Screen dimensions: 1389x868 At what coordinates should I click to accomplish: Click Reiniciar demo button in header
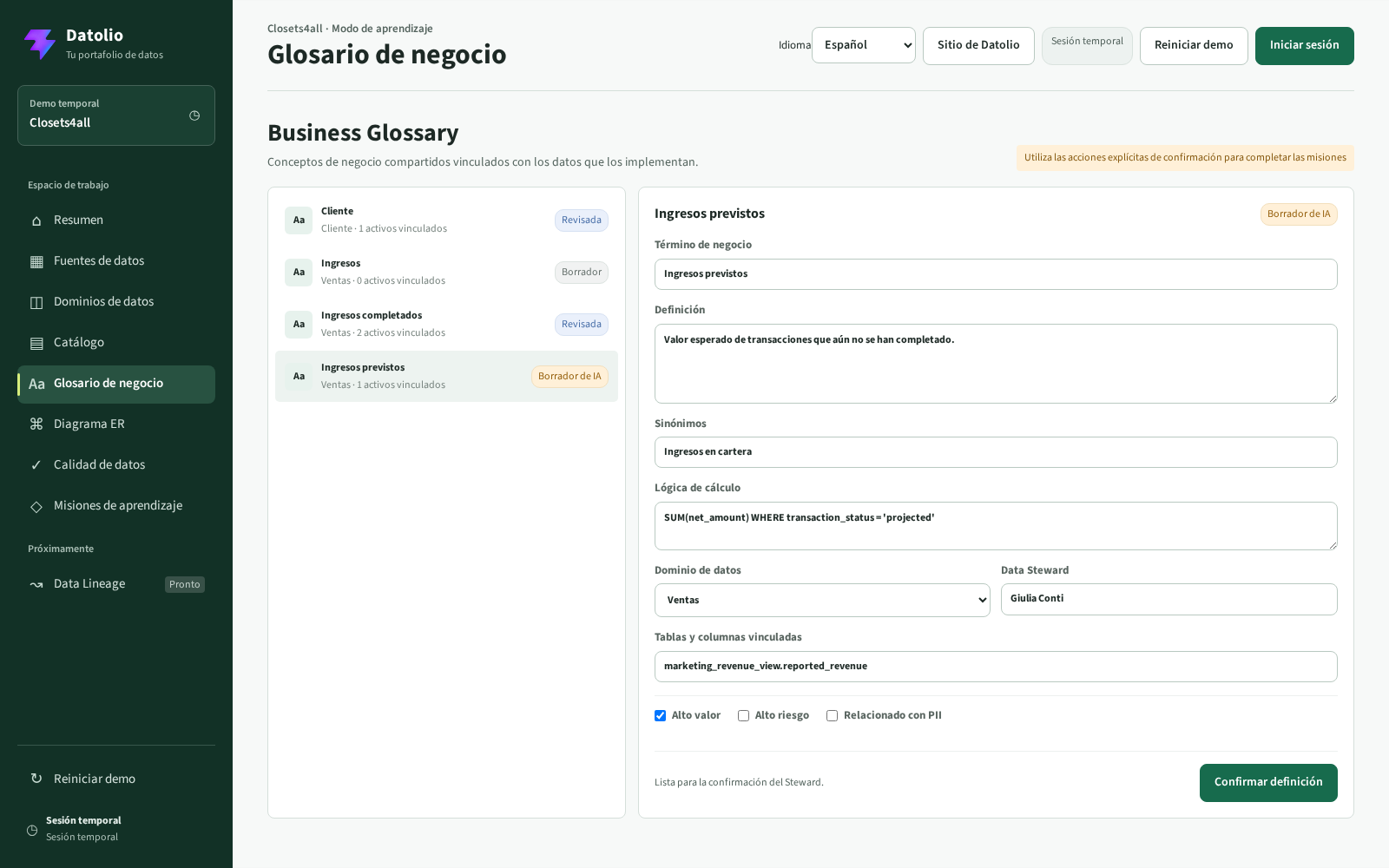pyautogui.click(x=1194, y=45)
